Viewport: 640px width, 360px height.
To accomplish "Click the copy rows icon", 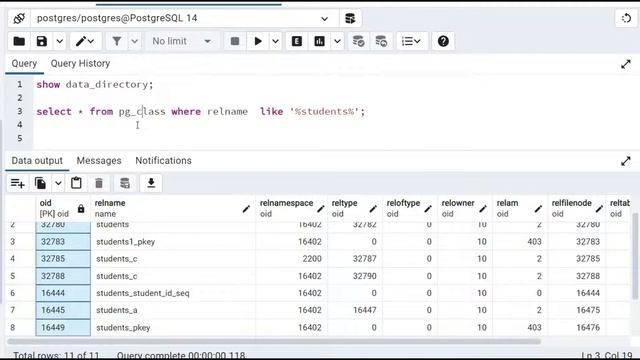I will tap(40, 183).
